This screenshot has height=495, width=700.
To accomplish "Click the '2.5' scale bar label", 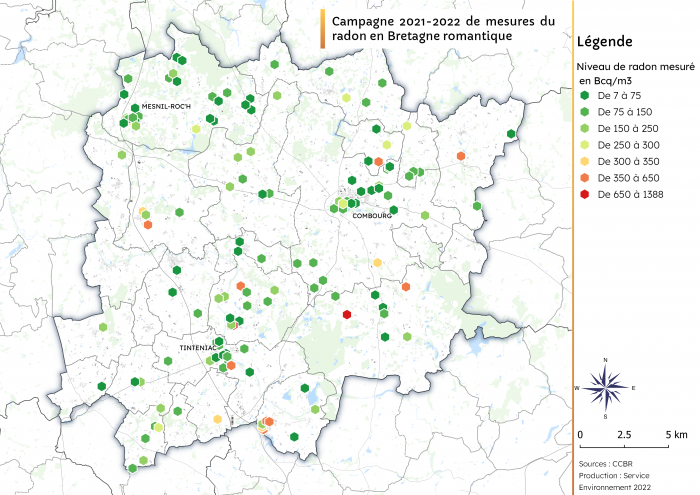I will [624, 434].
